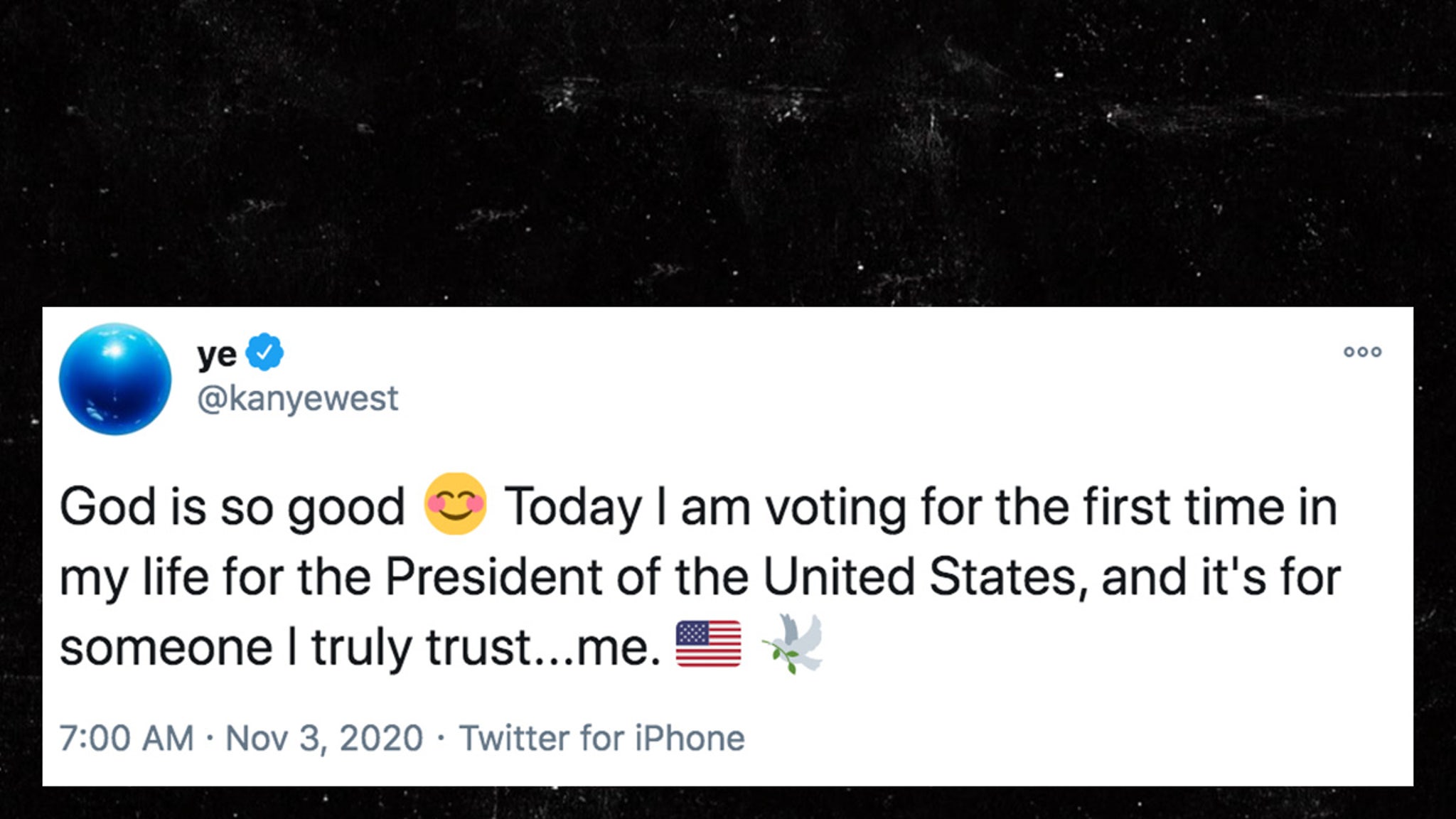1456x819 pixels.
Task: Open the three-dot more options menu
Action: click(1362, 352)
